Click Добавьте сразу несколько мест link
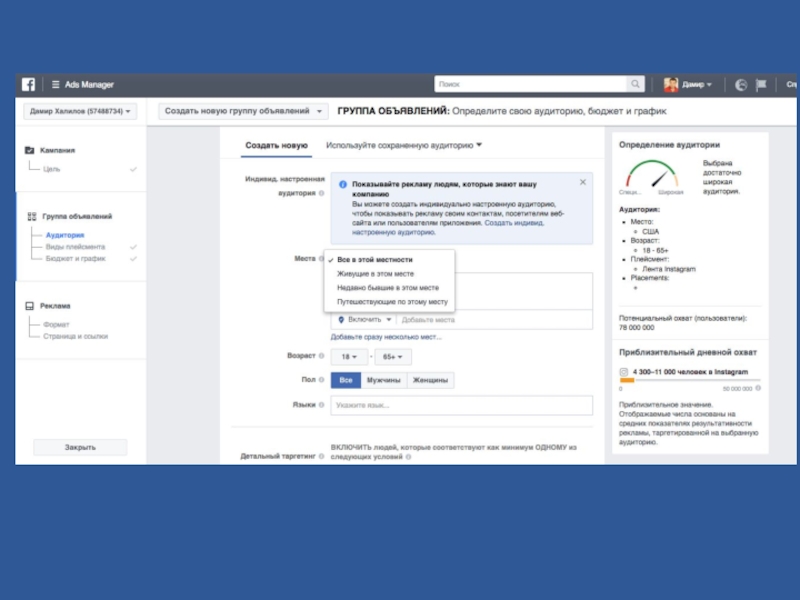 [386, 337]
